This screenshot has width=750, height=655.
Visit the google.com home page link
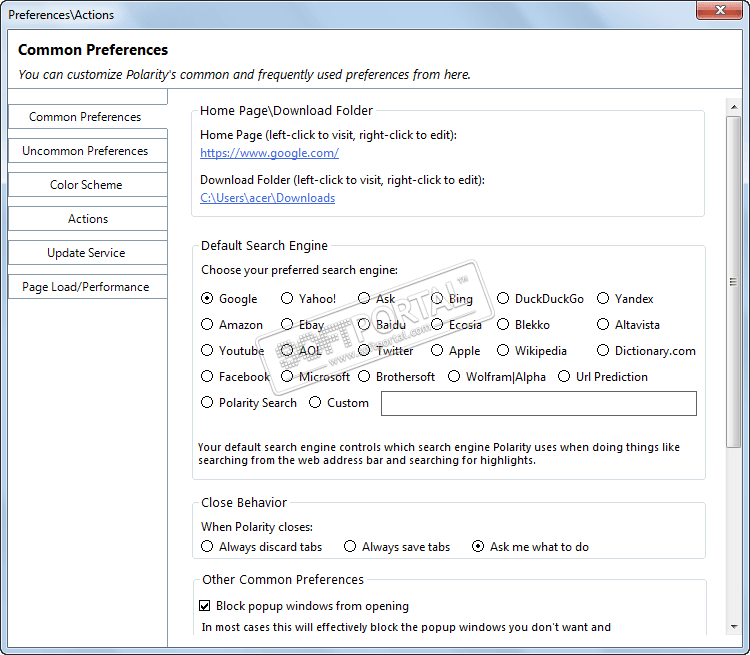click(x=269, y=153)
